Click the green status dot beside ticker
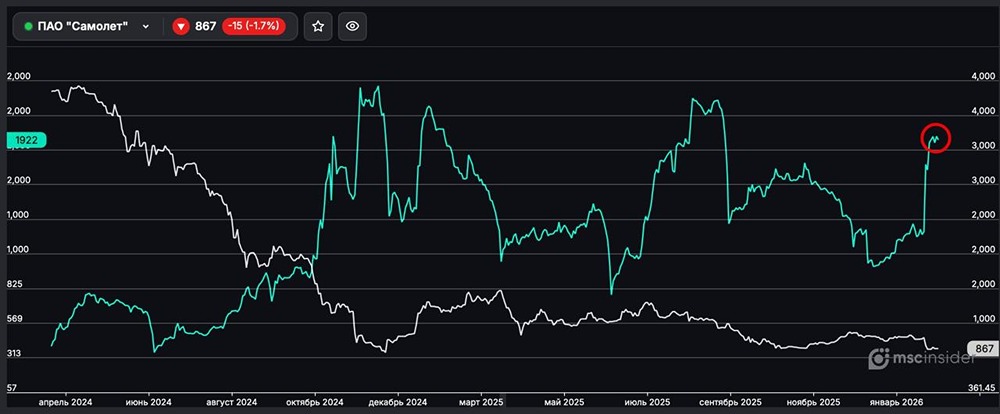1000x414 pixels. point(28,27)
